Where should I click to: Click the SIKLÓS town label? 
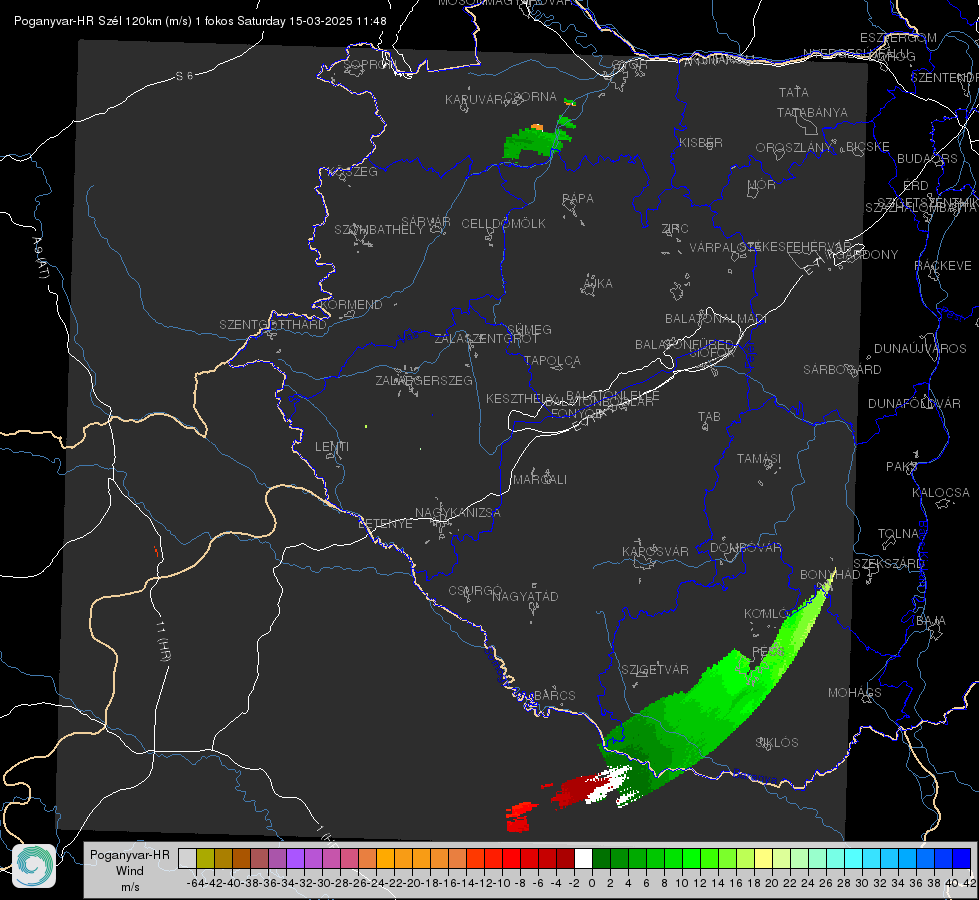pyautogui.click(x=777, y=743)
